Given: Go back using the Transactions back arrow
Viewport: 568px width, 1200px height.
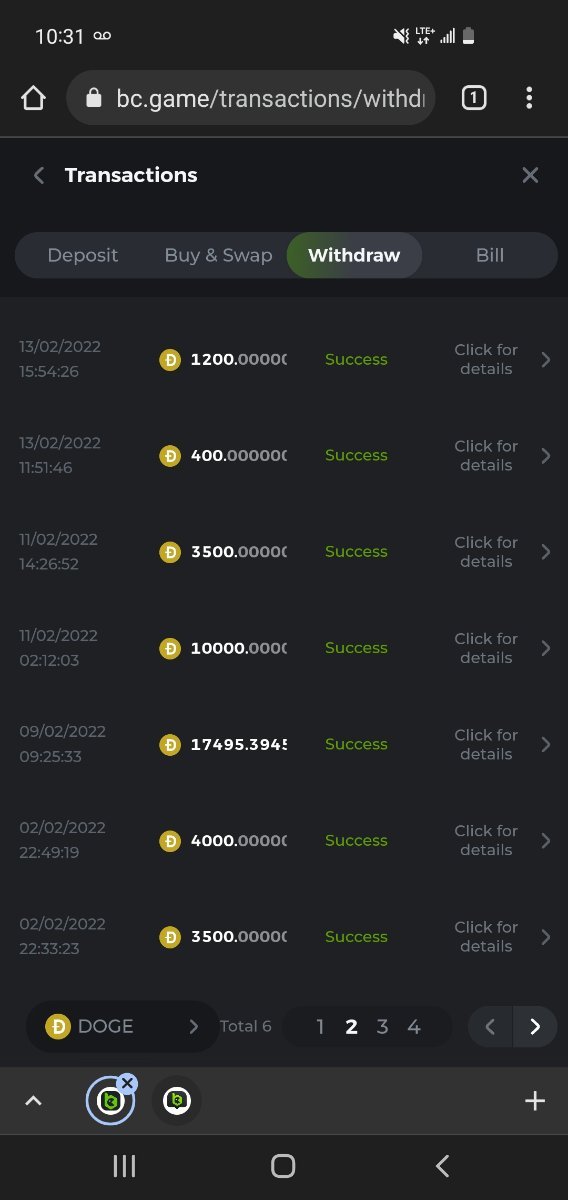Looking at the screenshot, I should [39, 176].
